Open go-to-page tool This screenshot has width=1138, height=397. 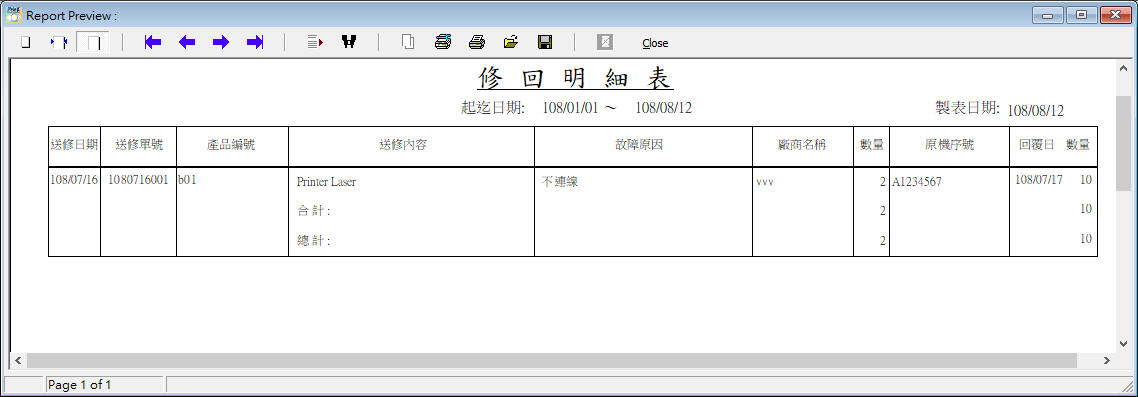coord(315,43)
